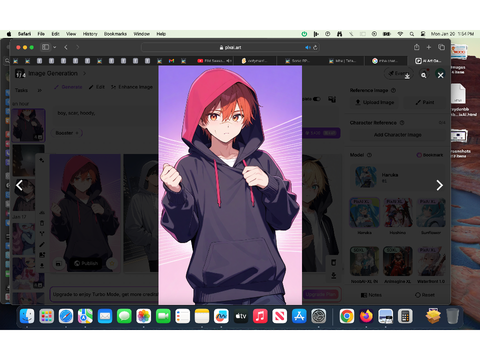Toggle the Safari sidebar
The height and width of the screenshot is (360, 480).
click(45, 47)
